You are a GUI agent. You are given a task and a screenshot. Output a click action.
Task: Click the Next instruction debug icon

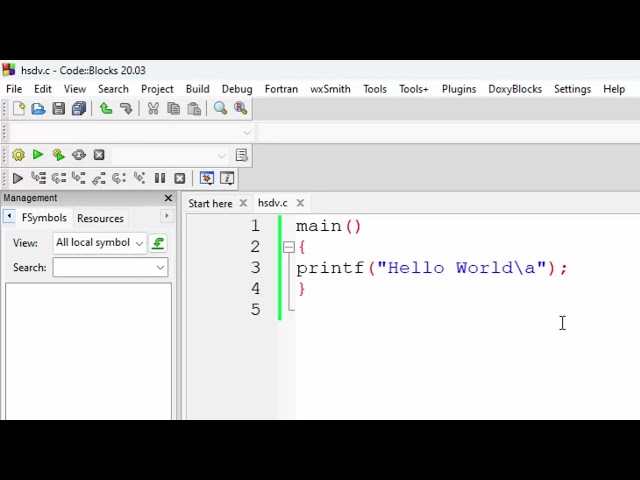point(119,178)
